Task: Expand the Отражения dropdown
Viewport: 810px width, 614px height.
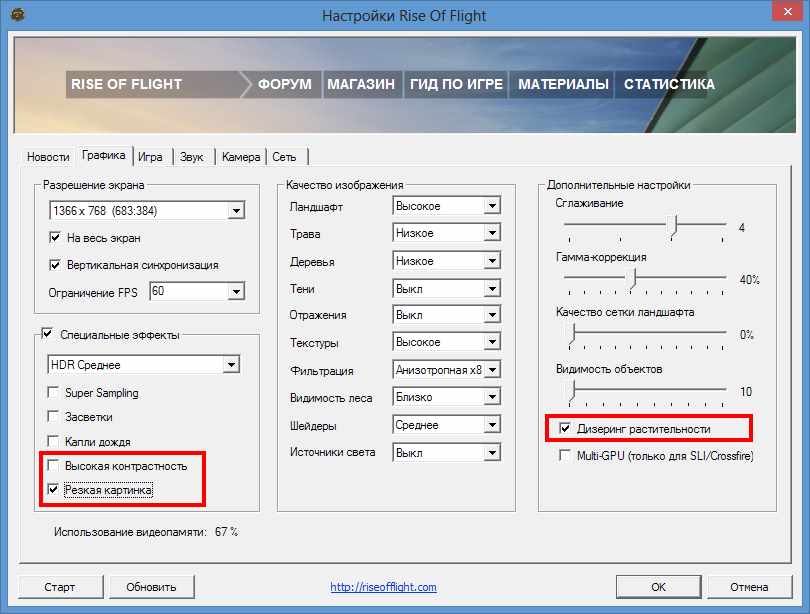Action: pos(446,315)
